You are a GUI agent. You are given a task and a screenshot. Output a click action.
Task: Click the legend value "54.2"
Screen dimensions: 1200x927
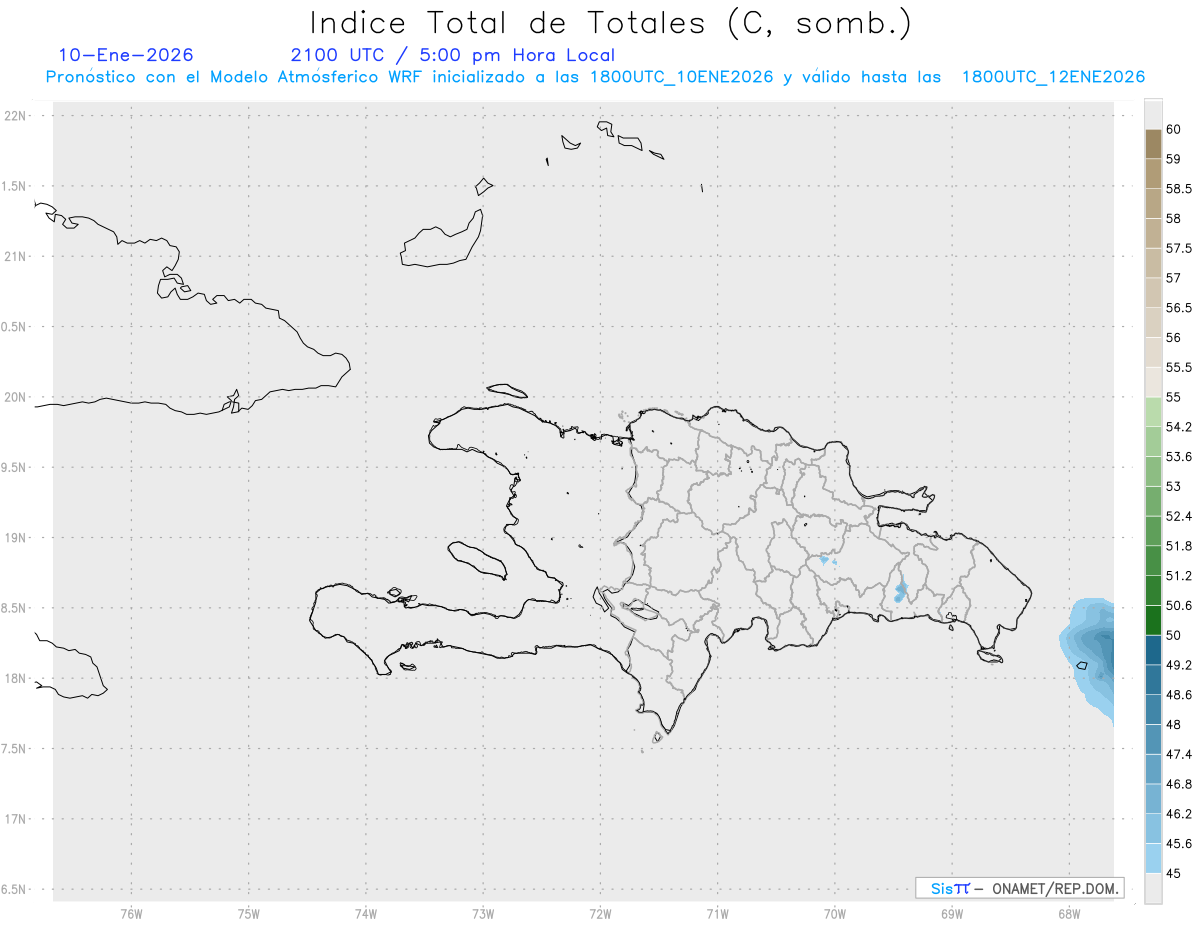click(x=1179, y=427)
